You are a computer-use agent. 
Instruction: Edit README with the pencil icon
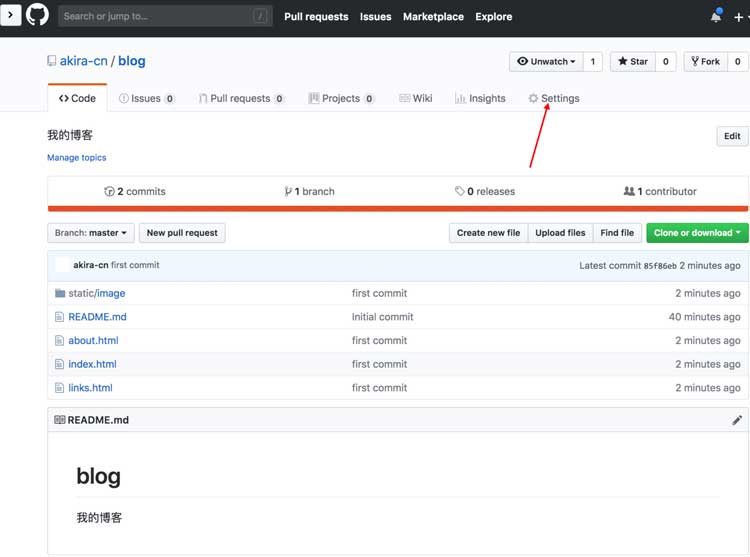coord(737,420)
